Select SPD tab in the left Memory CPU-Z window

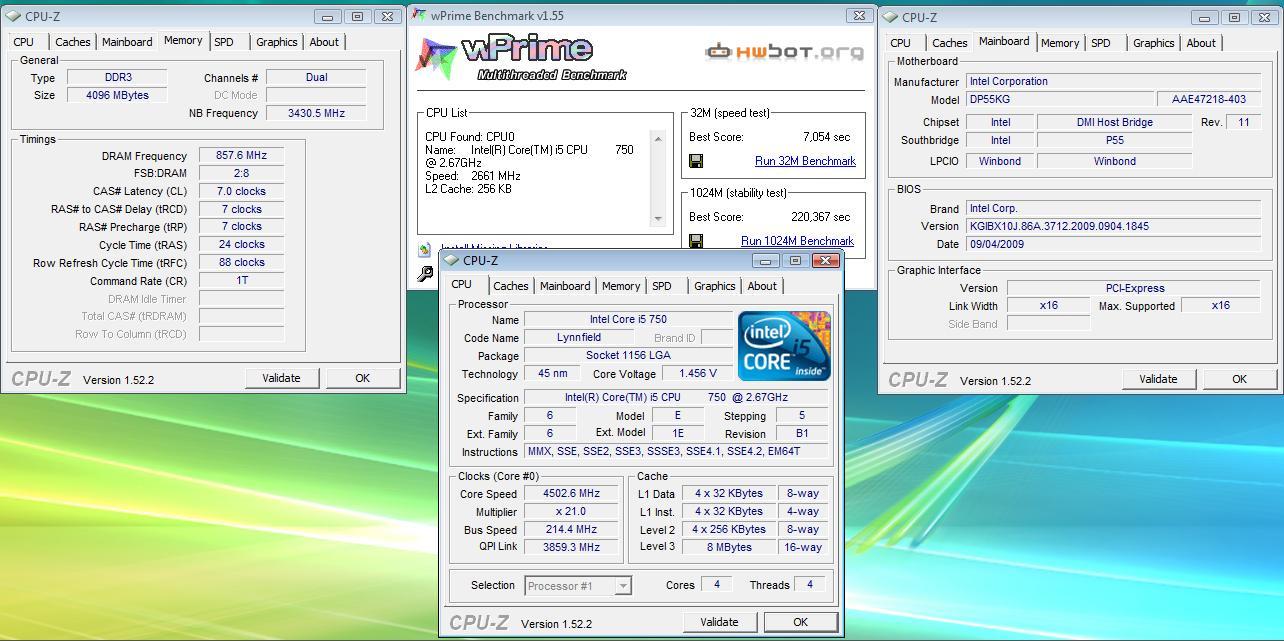pos(224,42)
